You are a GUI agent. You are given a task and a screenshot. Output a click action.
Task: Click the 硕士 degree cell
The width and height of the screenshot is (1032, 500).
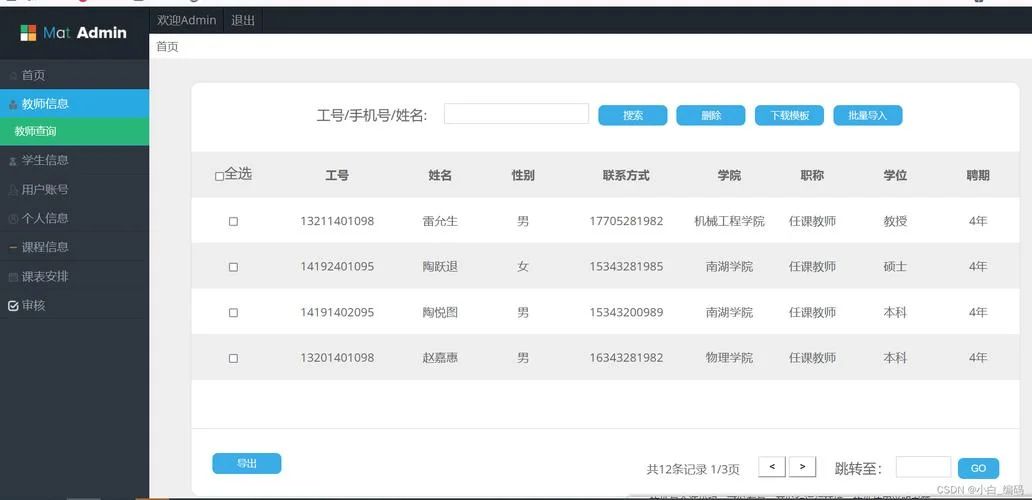(x=895, y=267)
